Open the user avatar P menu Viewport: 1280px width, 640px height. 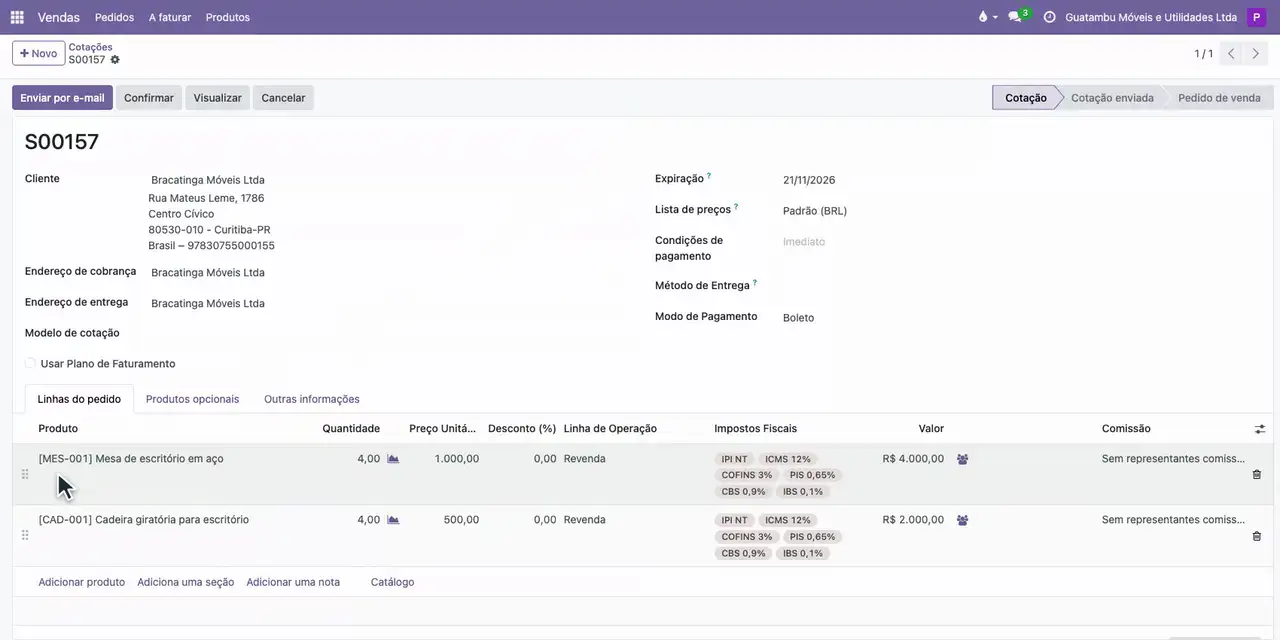click(1256, 17)
